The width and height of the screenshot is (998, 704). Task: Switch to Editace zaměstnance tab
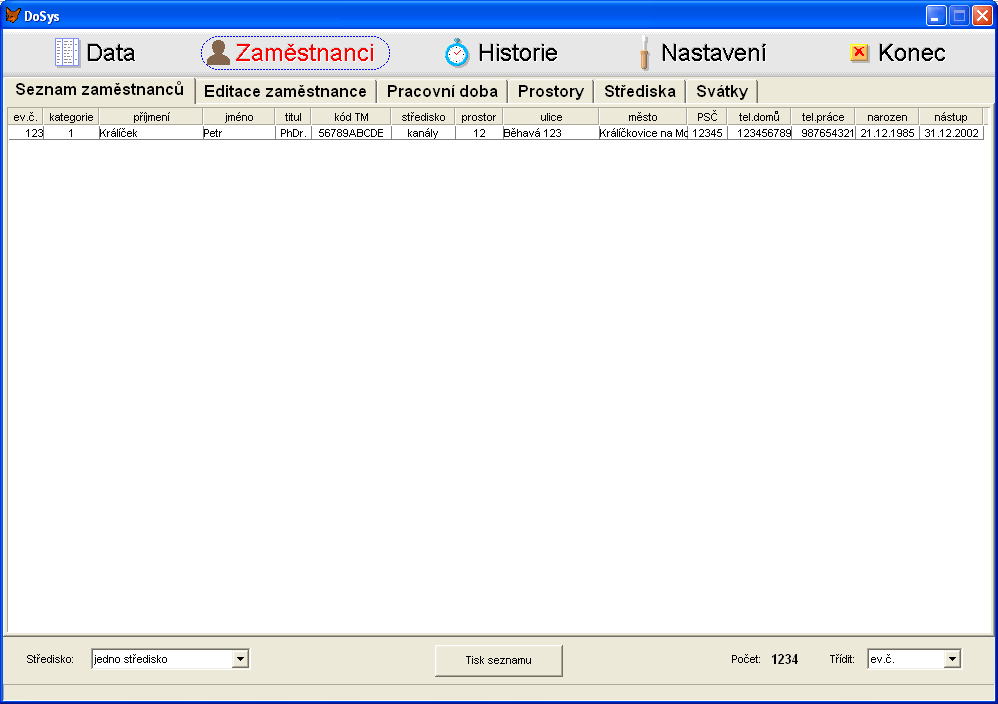pos(285,91)
